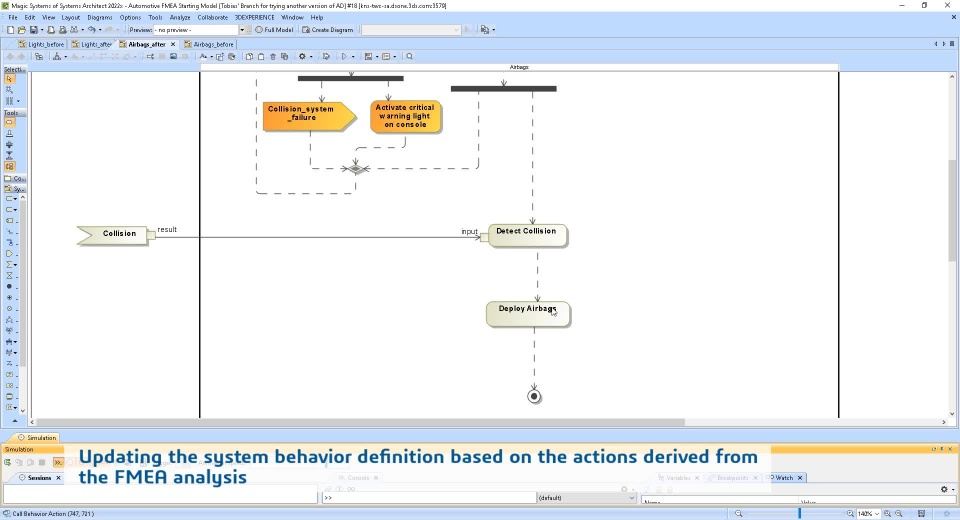Expand the Co... palette group
Image resolution: width=960 pixels, height=520 pixels.
coord(14,178)
